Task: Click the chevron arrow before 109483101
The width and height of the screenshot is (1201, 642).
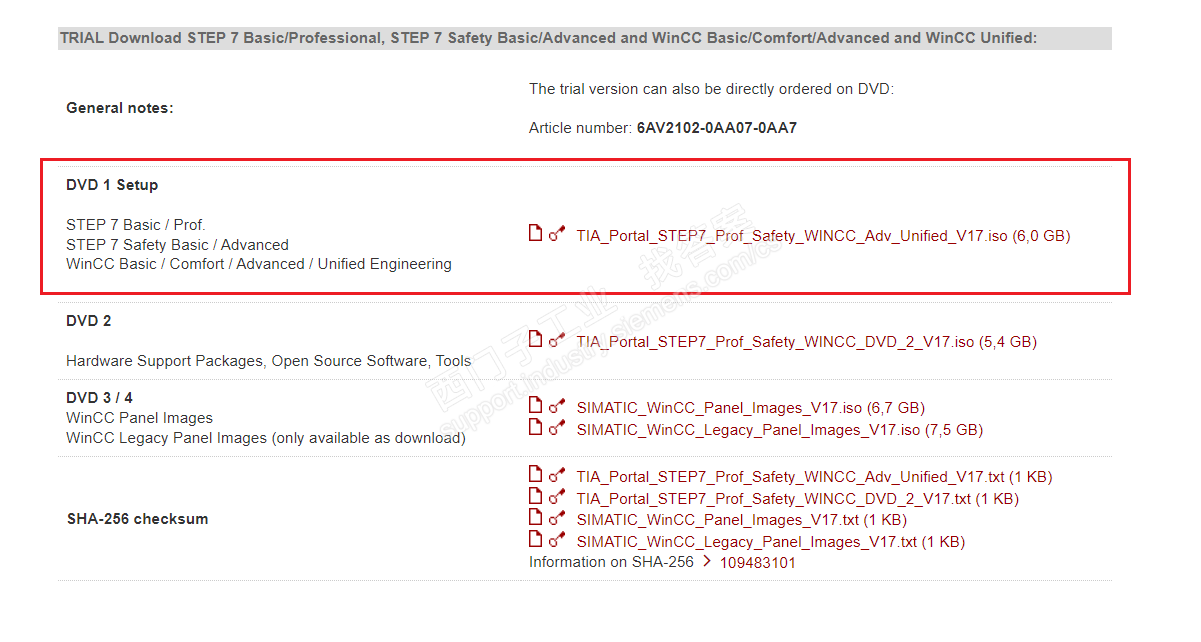Action: click(707, 562)
